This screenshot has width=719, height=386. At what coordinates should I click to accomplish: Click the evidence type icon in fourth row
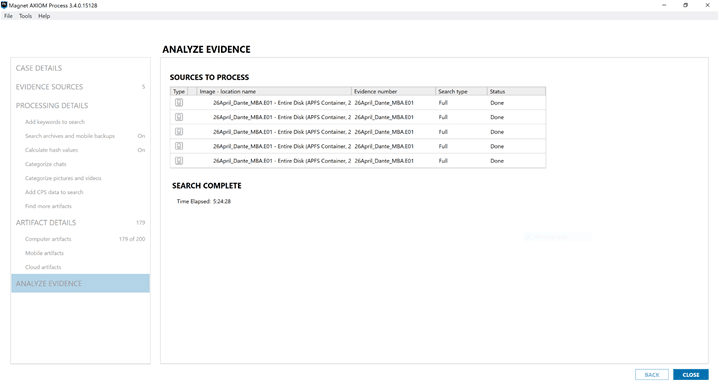179,146
